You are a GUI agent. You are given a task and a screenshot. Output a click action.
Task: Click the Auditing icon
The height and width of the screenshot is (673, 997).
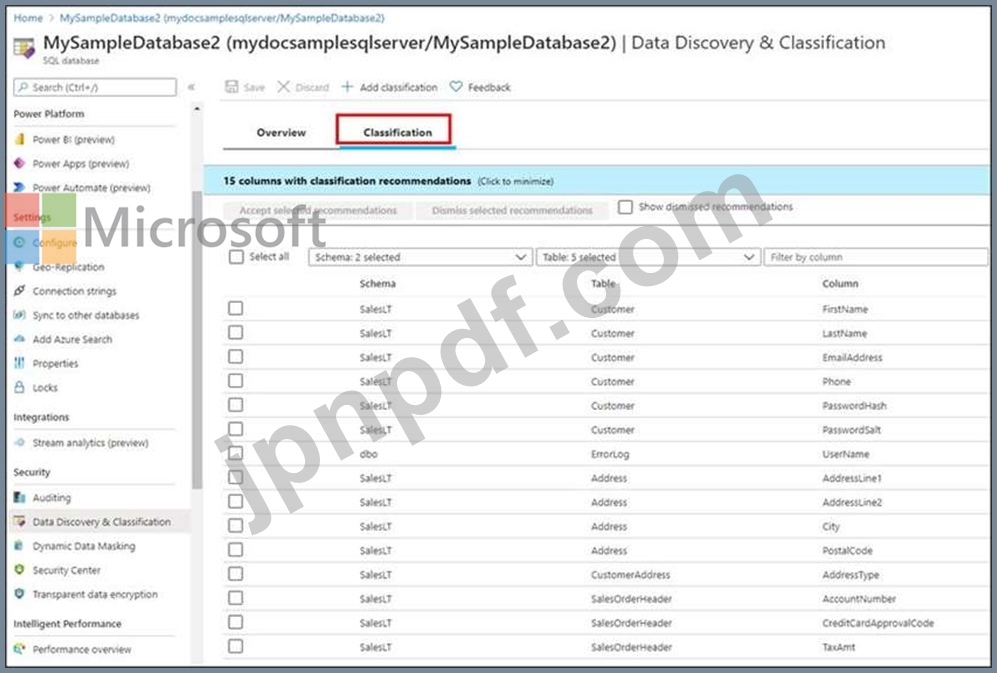click(x=20, y=497)
